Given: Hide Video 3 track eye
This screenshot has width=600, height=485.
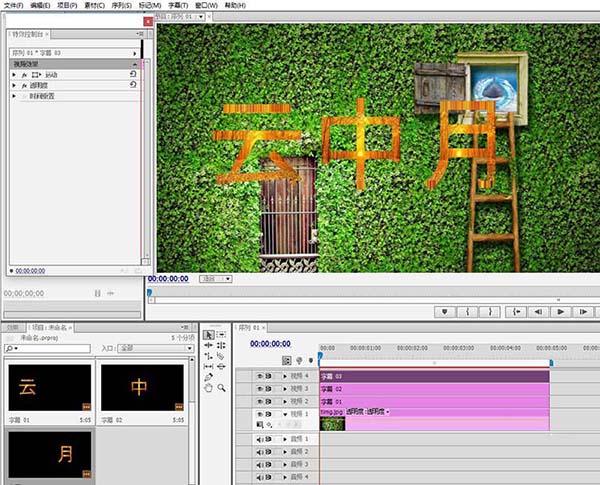Looking at the screenshot, I should tap(260, 389).
